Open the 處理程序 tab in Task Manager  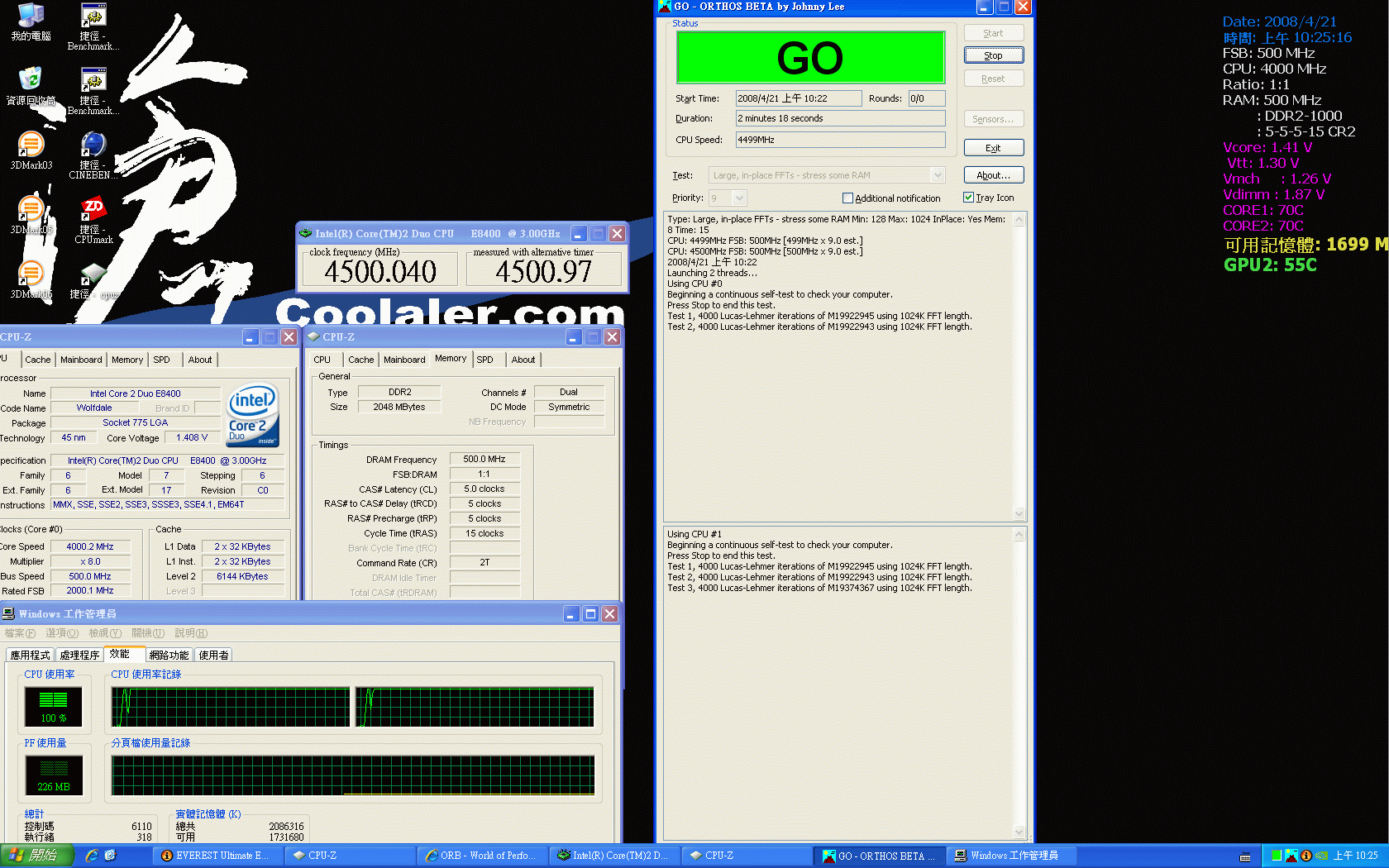[x=79, y=655]
